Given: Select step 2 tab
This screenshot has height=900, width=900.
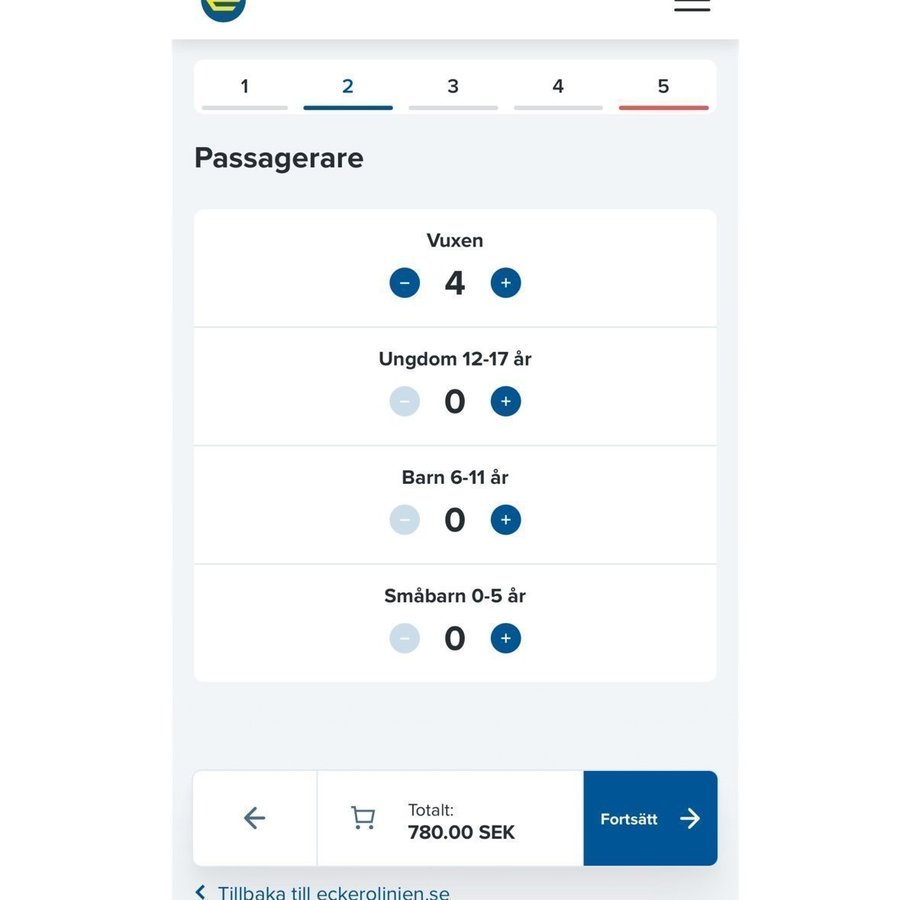Looking at the screenshot, I should 348,88.
